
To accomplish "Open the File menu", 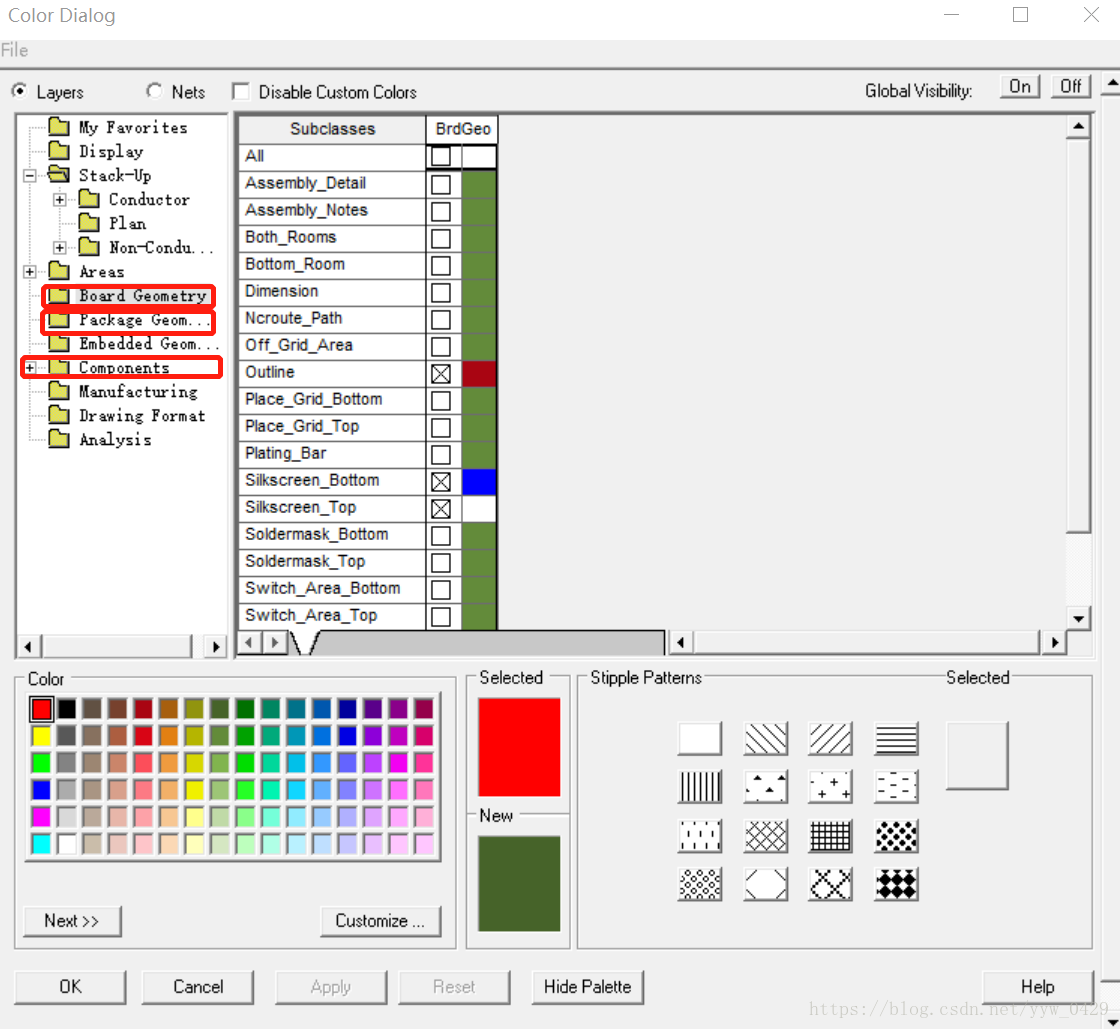I will tap(15, 50).
